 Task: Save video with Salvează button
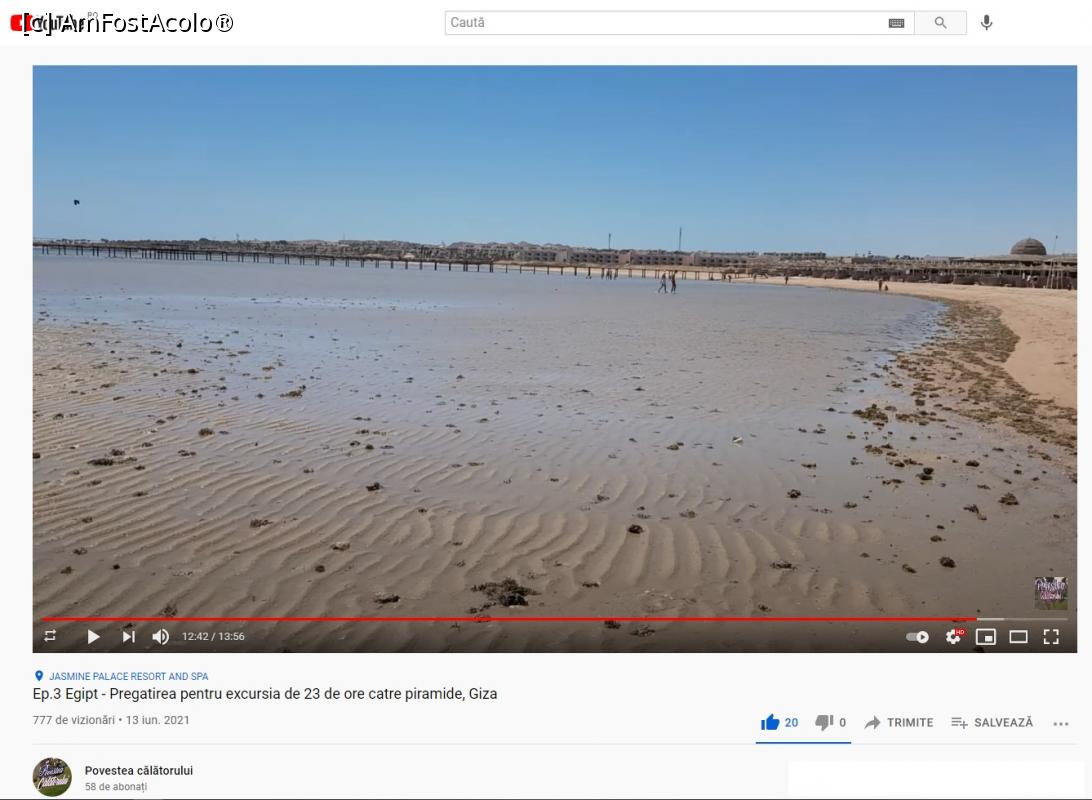pyautogui.click(x=992, y=723)
